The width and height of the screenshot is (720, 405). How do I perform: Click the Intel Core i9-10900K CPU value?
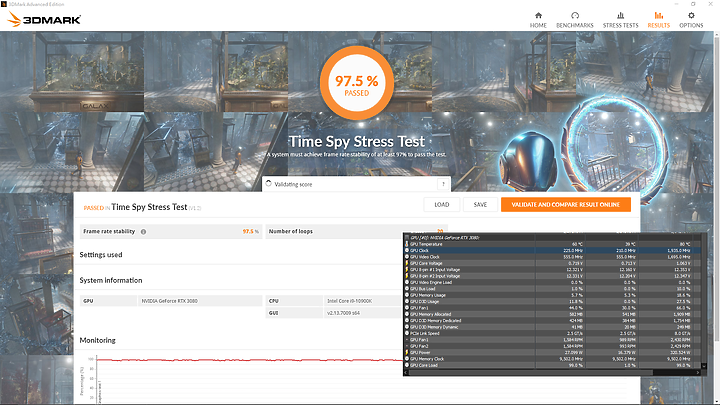349,301
